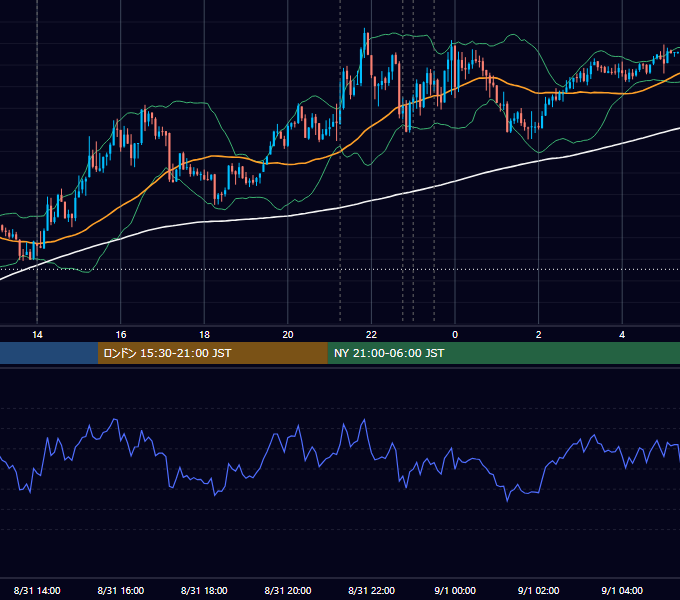Click the 8/31 14:00 time label

point(37,590)
